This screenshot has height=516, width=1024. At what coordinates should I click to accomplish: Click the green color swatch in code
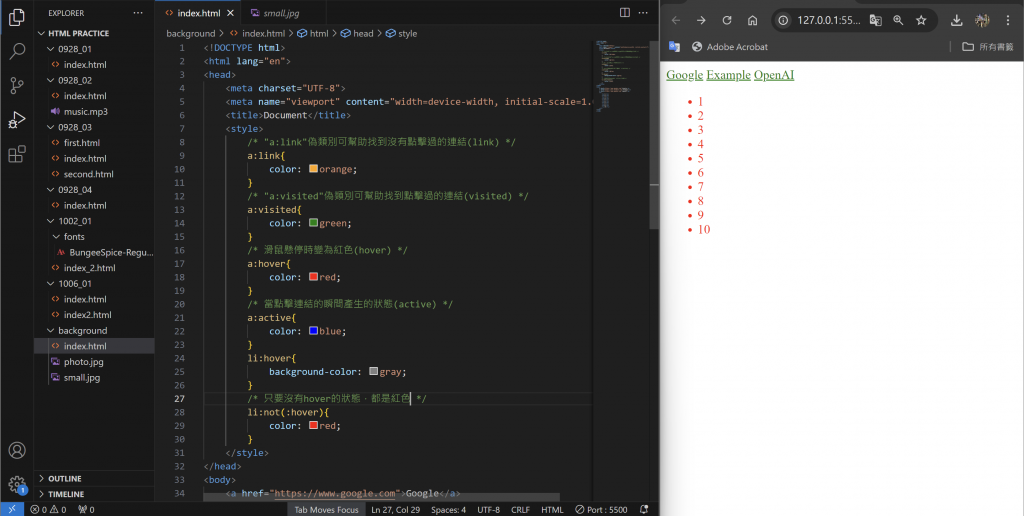point(313,223)
